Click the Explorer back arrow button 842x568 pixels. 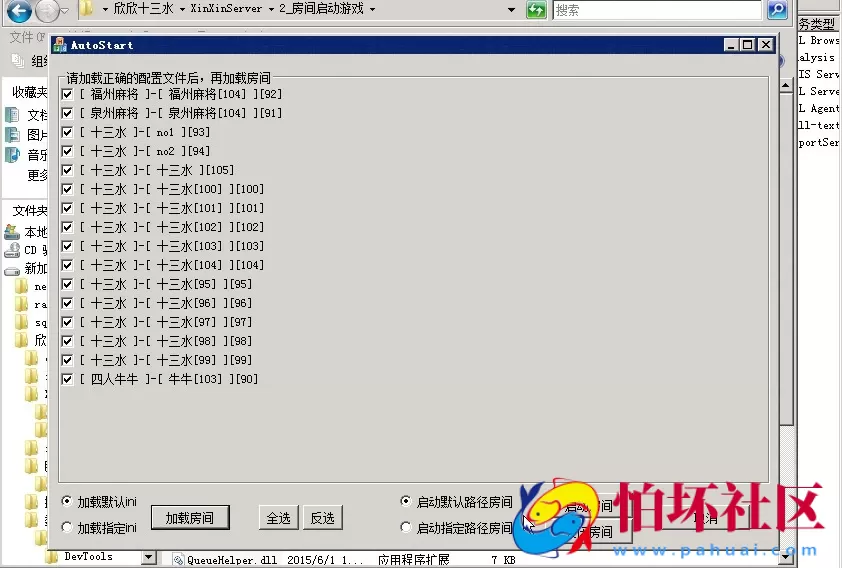(x=19, y=10)
